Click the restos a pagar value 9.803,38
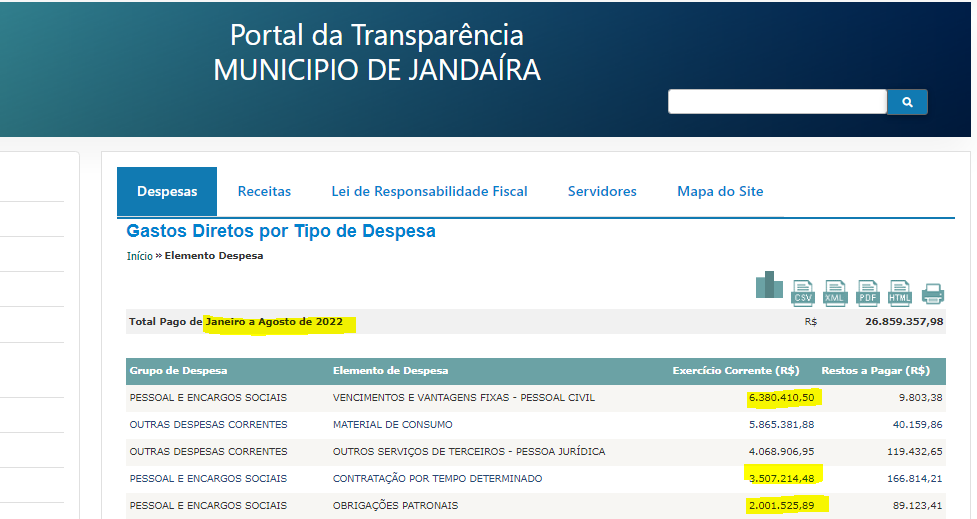 [920, 398]
